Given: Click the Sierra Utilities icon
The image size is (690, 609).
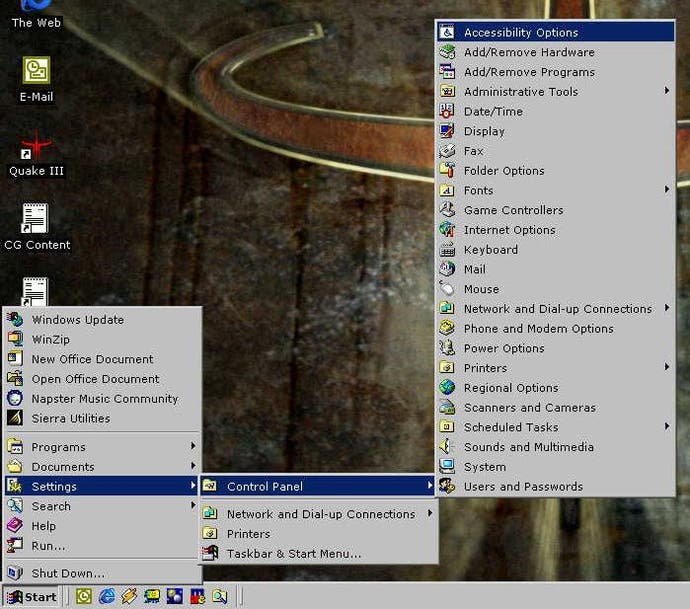Looking at the screenshot, I should point(15,418).
